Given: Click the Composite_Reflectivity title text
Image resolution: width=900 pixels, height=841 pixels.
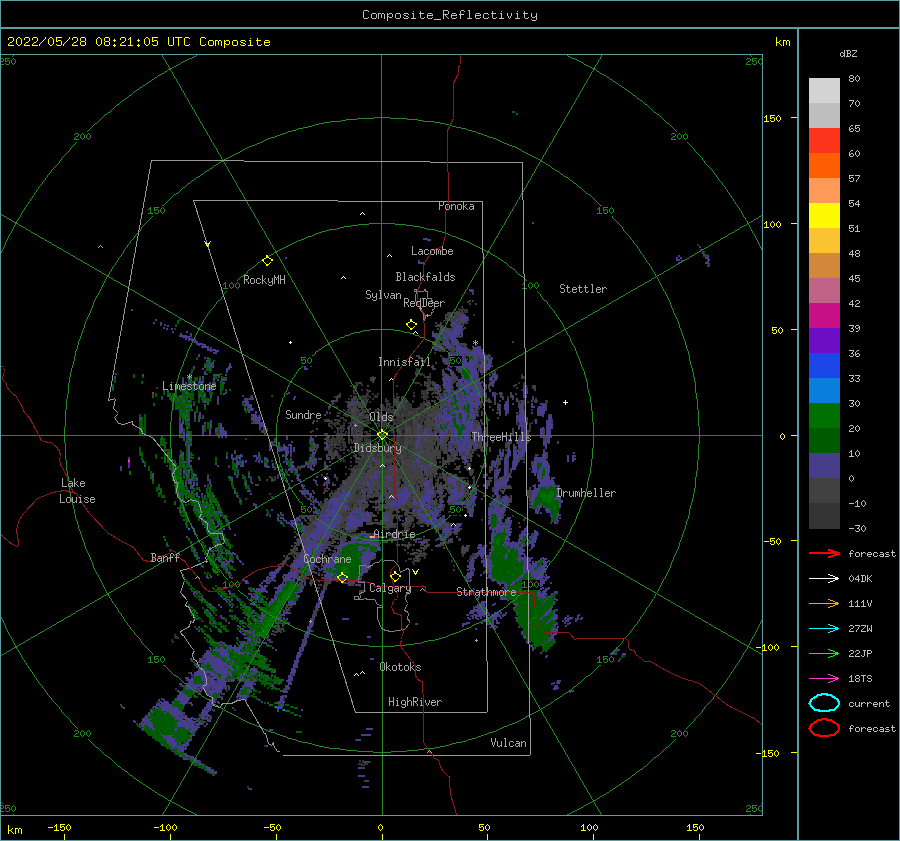Looking at the screenshot, I should tap(449, 15).
